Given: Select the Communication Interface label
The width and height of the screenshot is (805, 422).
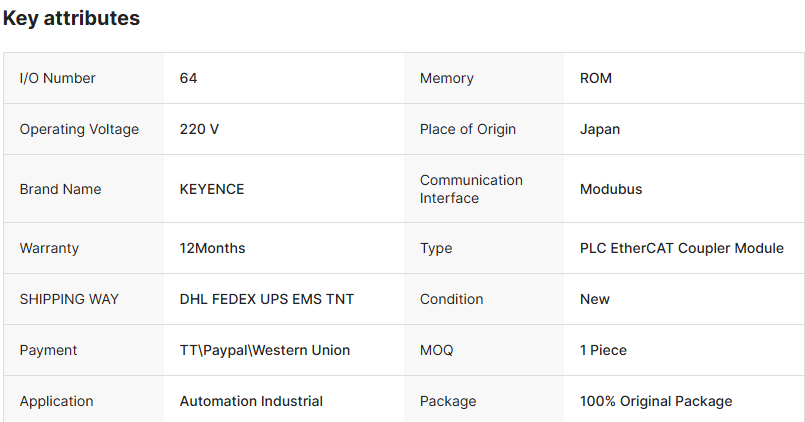Looking at the screenshot, I should pyautogui.click(x=471, y=189).
